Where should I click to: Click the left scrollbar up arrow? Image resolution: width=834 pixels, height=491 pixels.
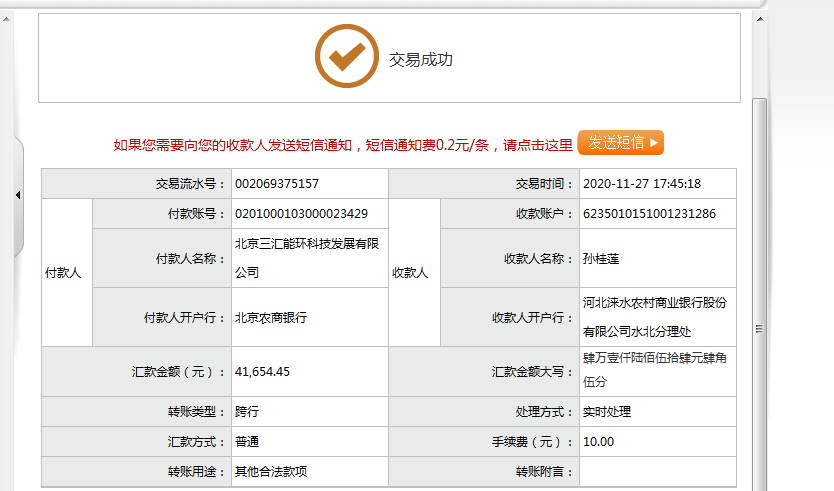point(6,19)
